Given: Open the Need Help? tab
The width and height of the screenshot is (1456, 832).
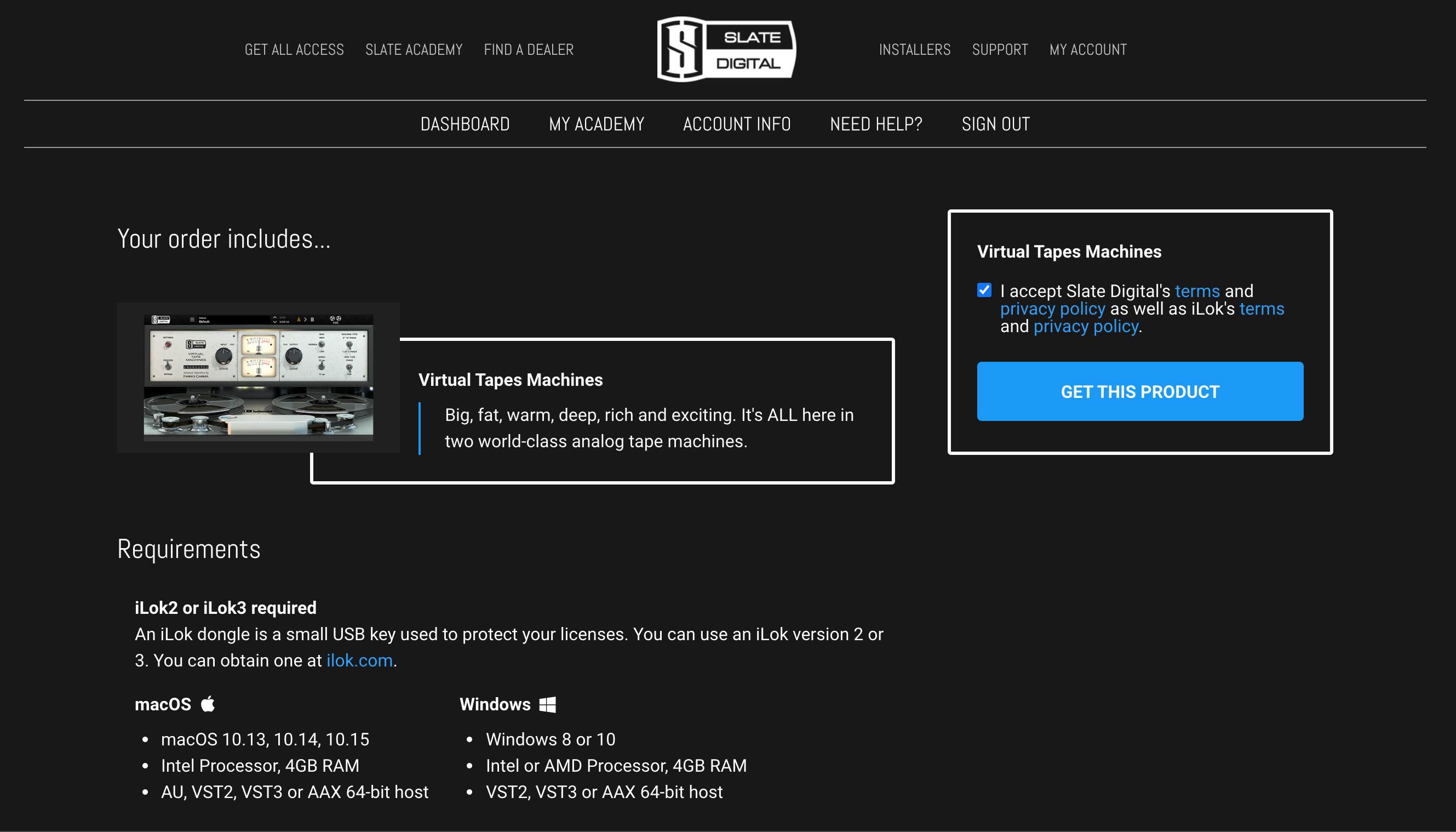Looking at the screenshot, I should pos(876,124).
